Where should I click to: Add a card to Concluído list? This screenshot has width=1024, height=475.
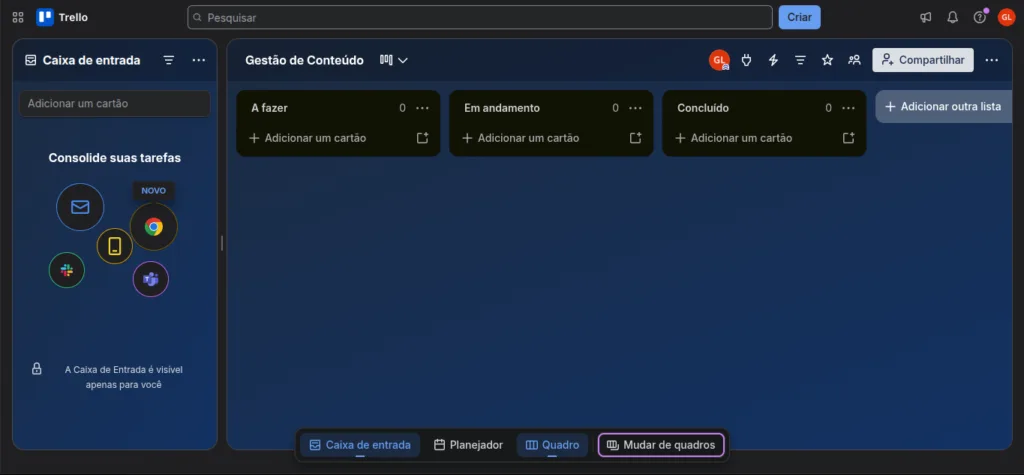pyautogui.click(x=733, y=138)
